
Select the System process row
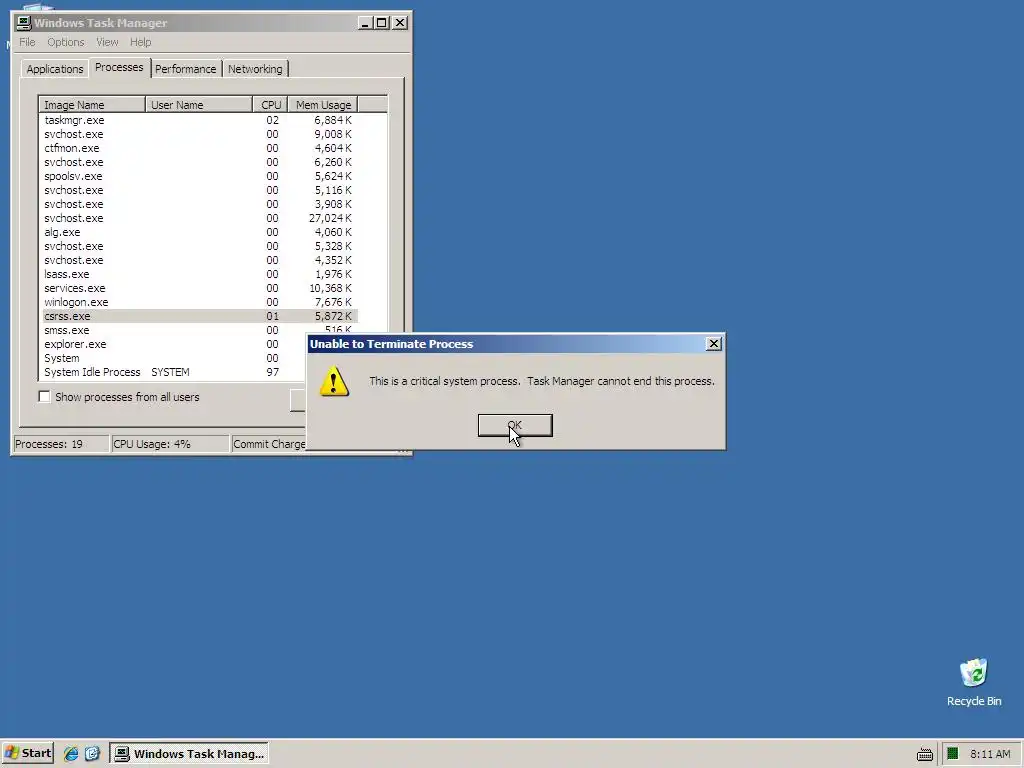pos(174,359)
